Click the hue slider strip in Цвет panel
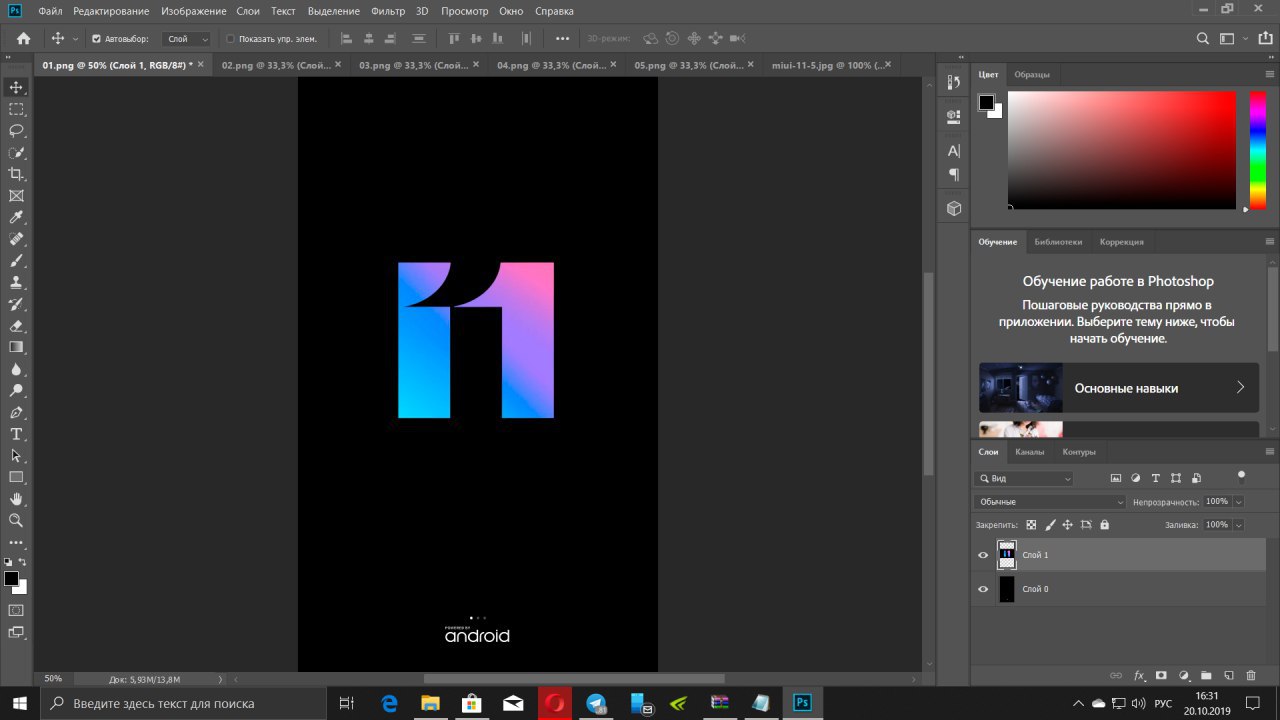 point(1257,150)
